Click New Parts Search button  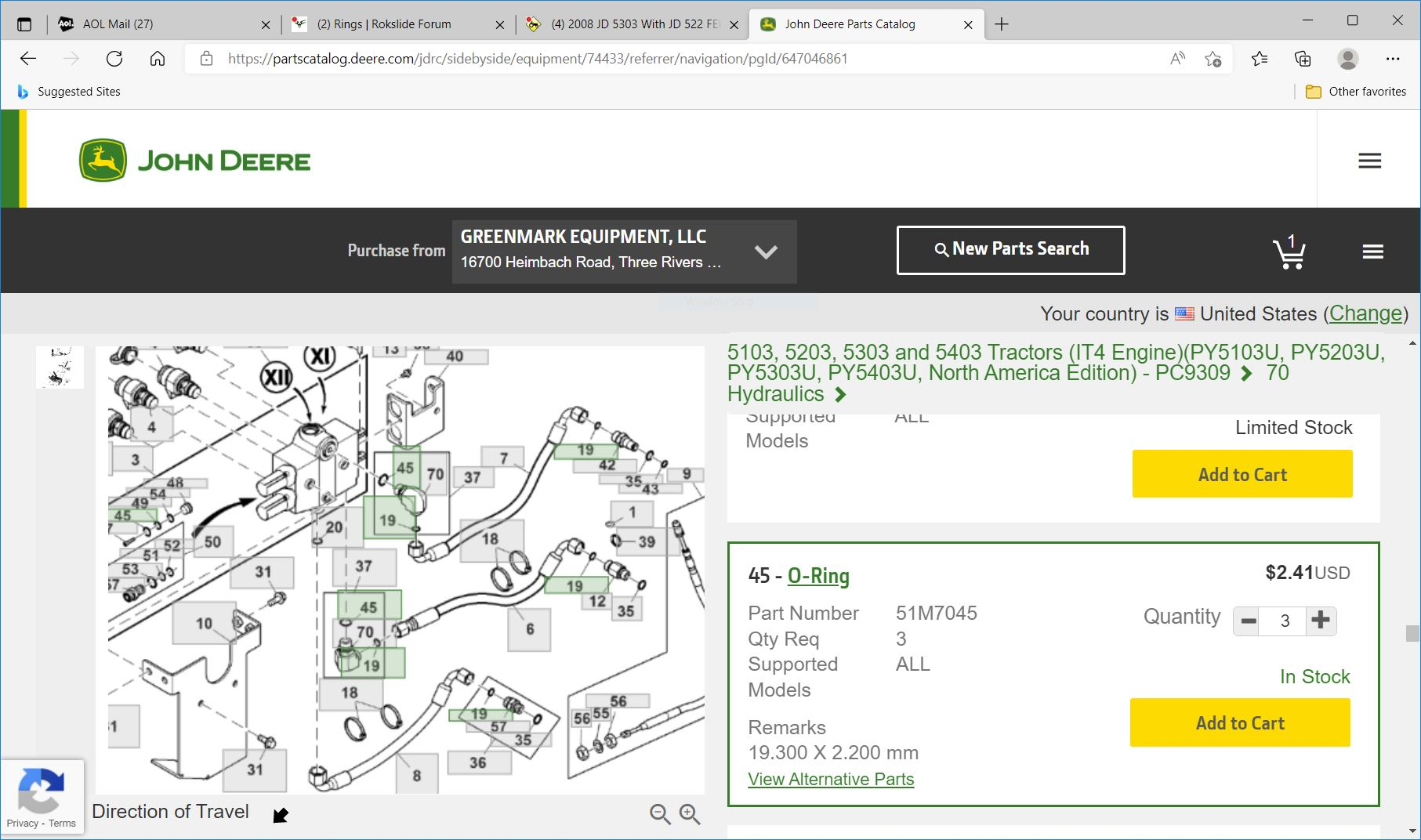click(1011, 250)
